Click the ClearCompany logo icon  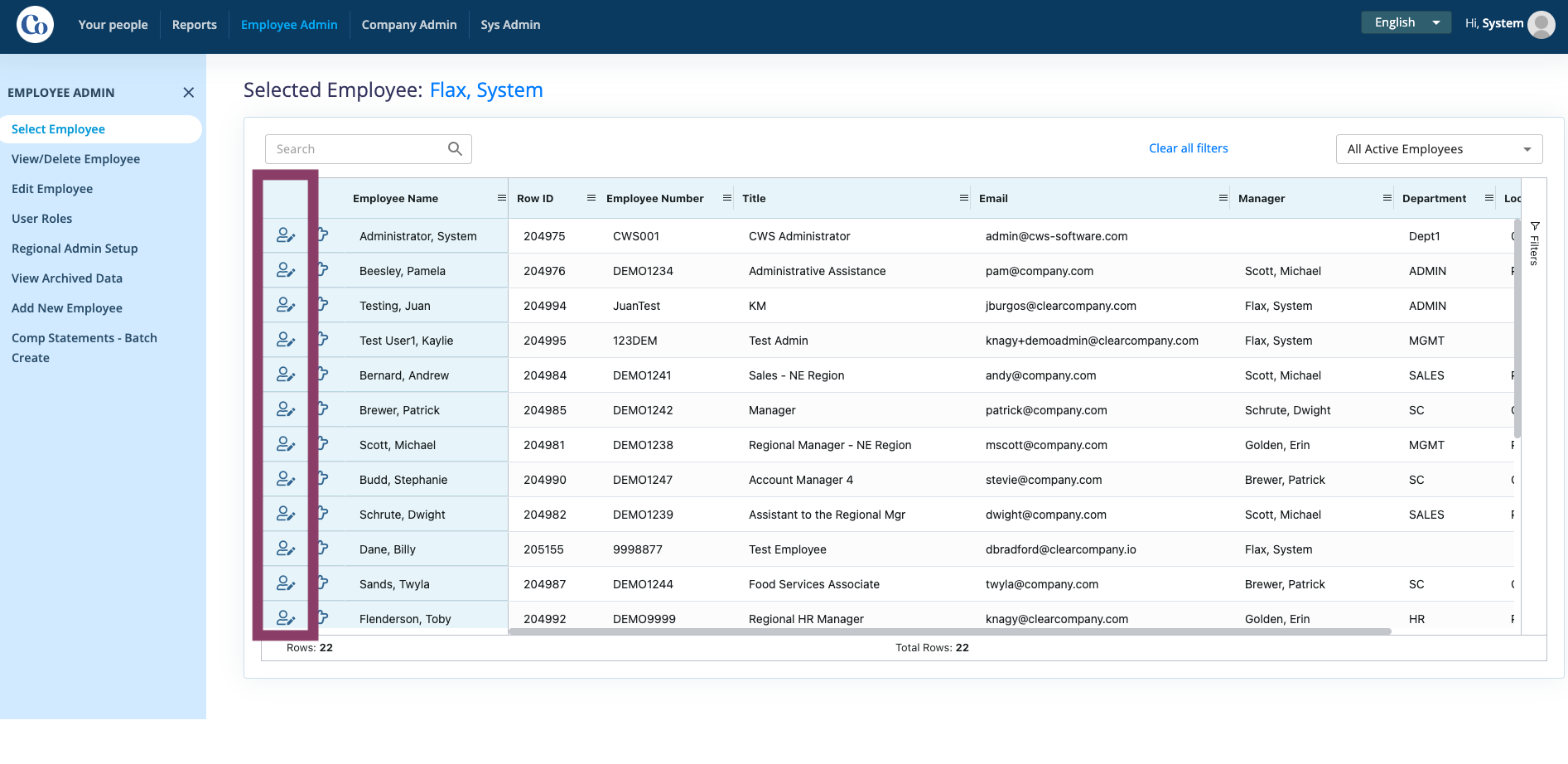(36, 25)
